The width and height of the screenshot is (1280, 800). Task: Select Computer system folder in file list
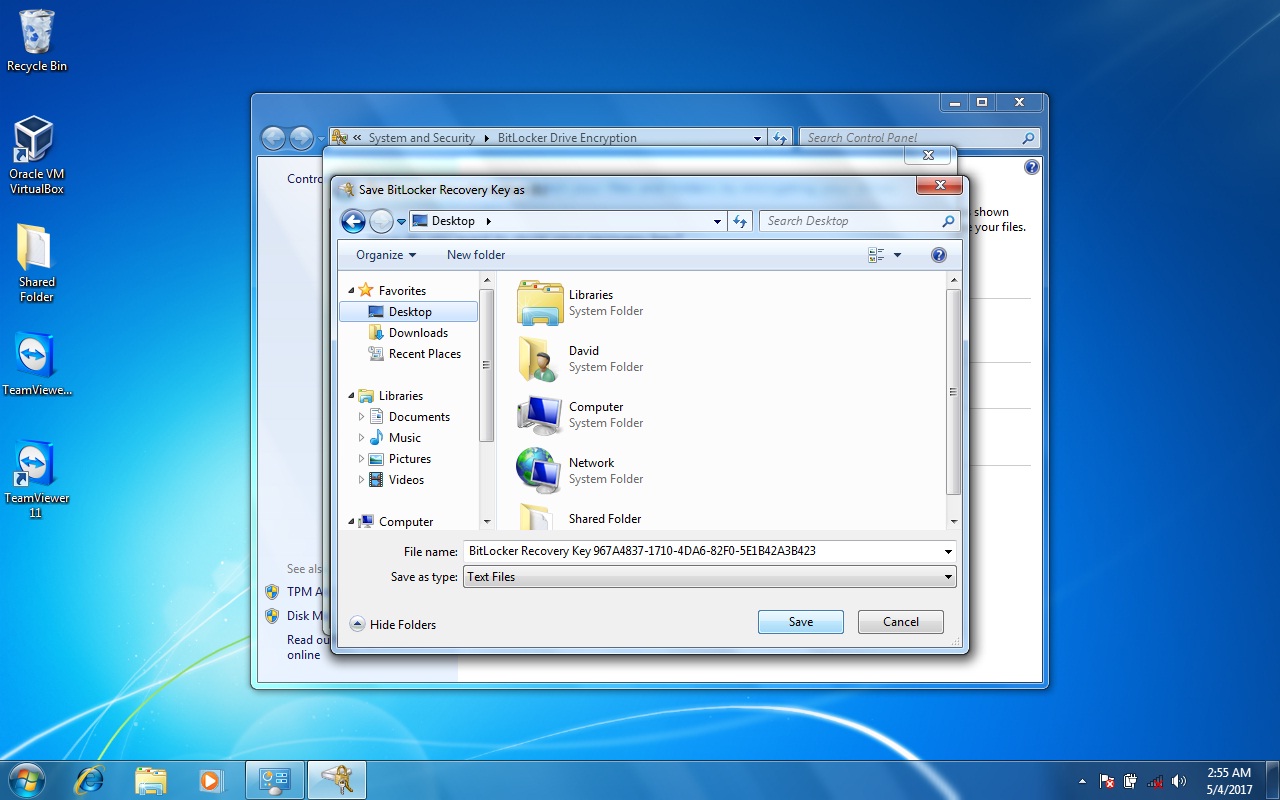coord(581,414)
